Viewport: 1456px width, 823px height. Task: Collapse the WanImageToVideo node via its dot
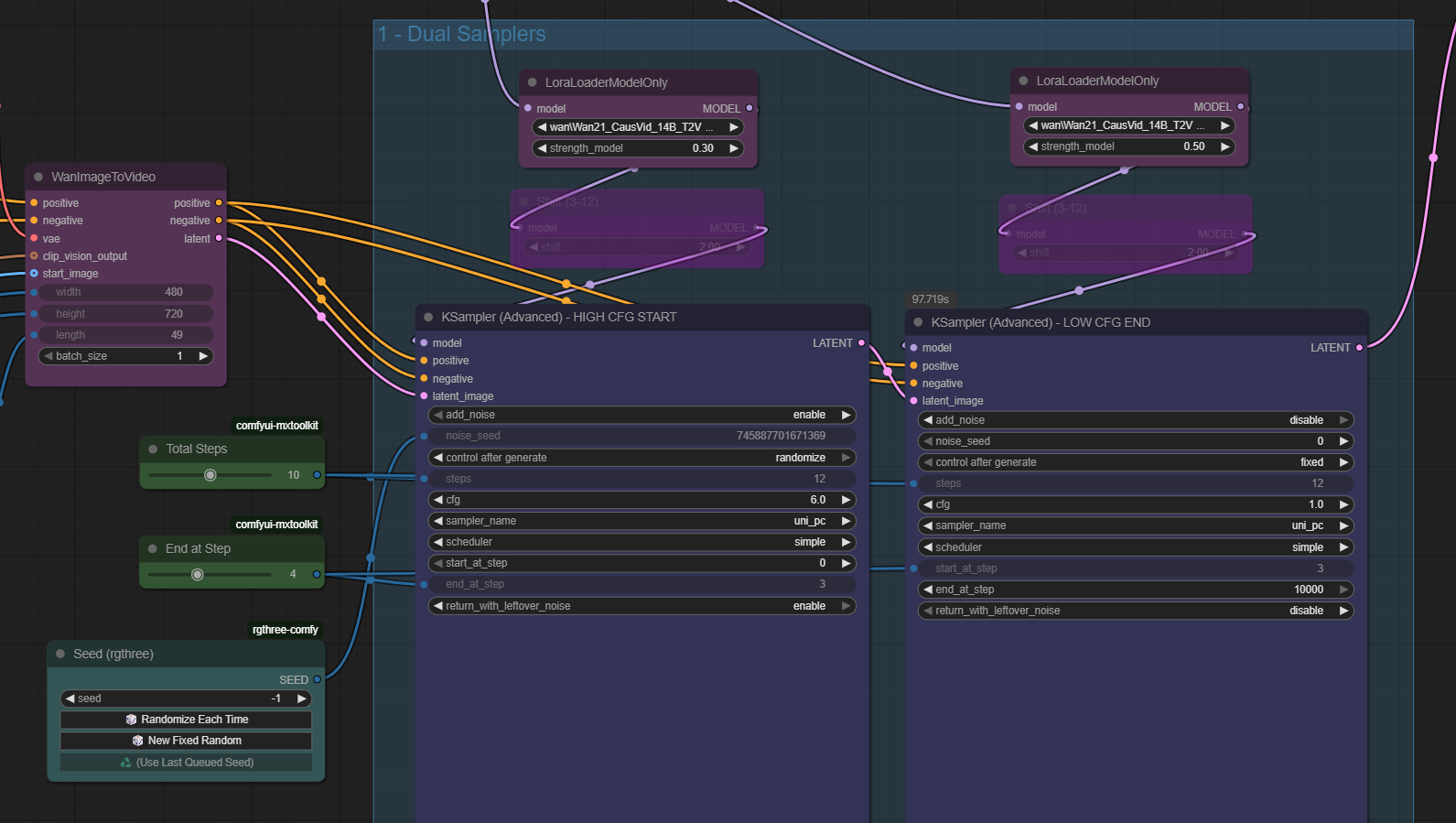pos(38,177)
